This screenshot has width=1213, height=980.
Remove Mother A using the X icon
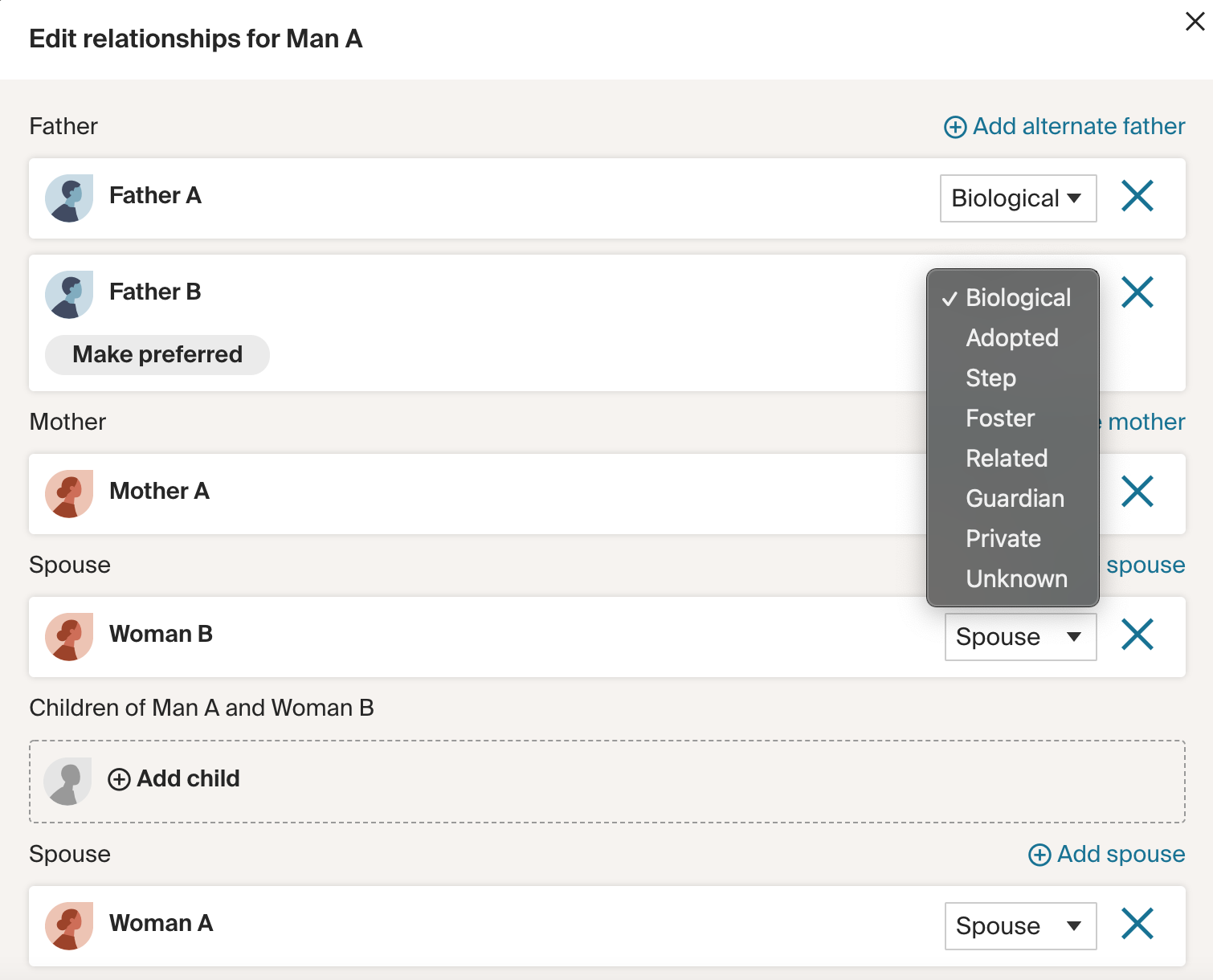coord(1137,492)
